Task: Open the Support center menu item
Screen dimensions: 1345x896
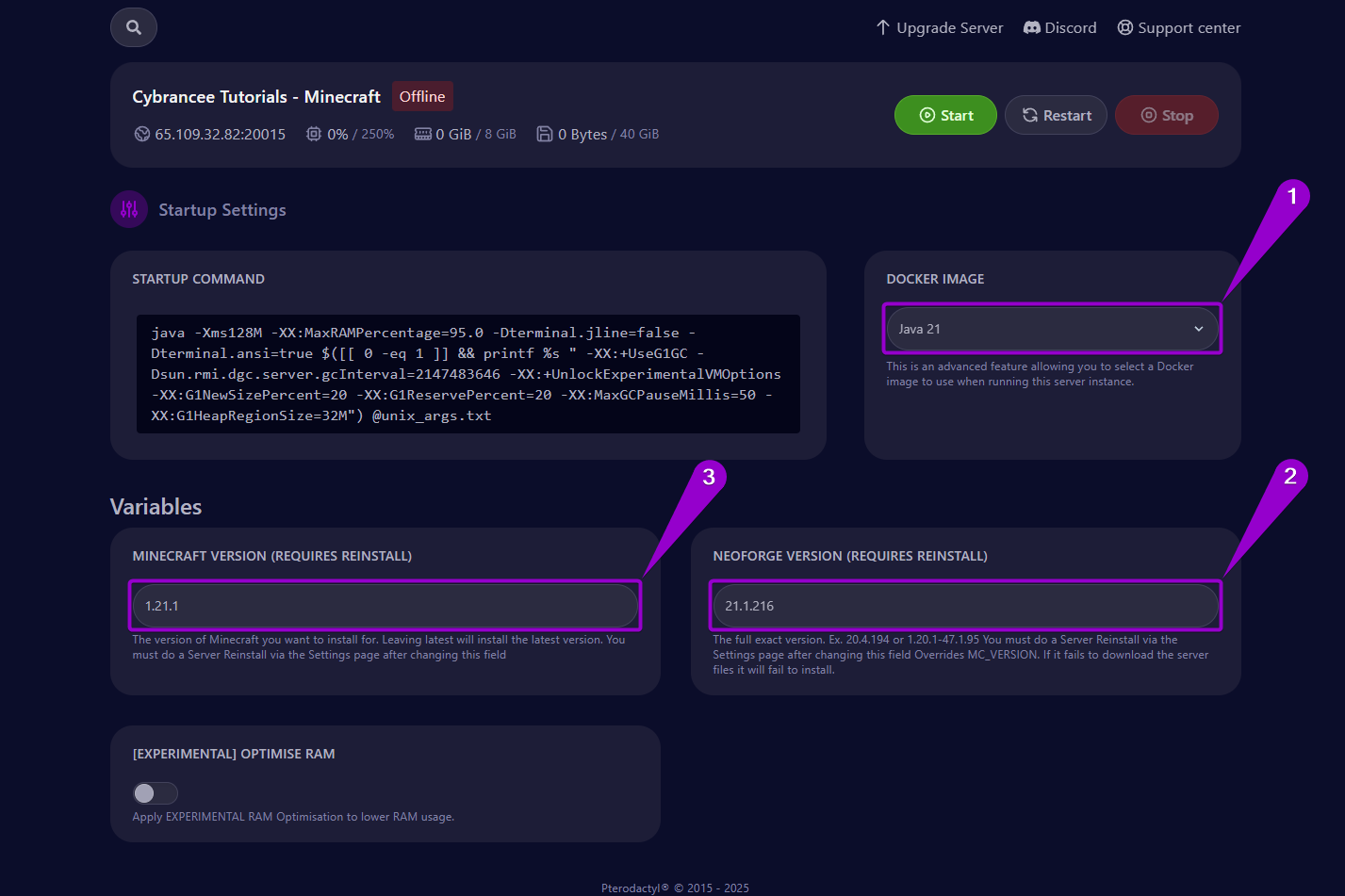Action: click(x=1188, y=27)
